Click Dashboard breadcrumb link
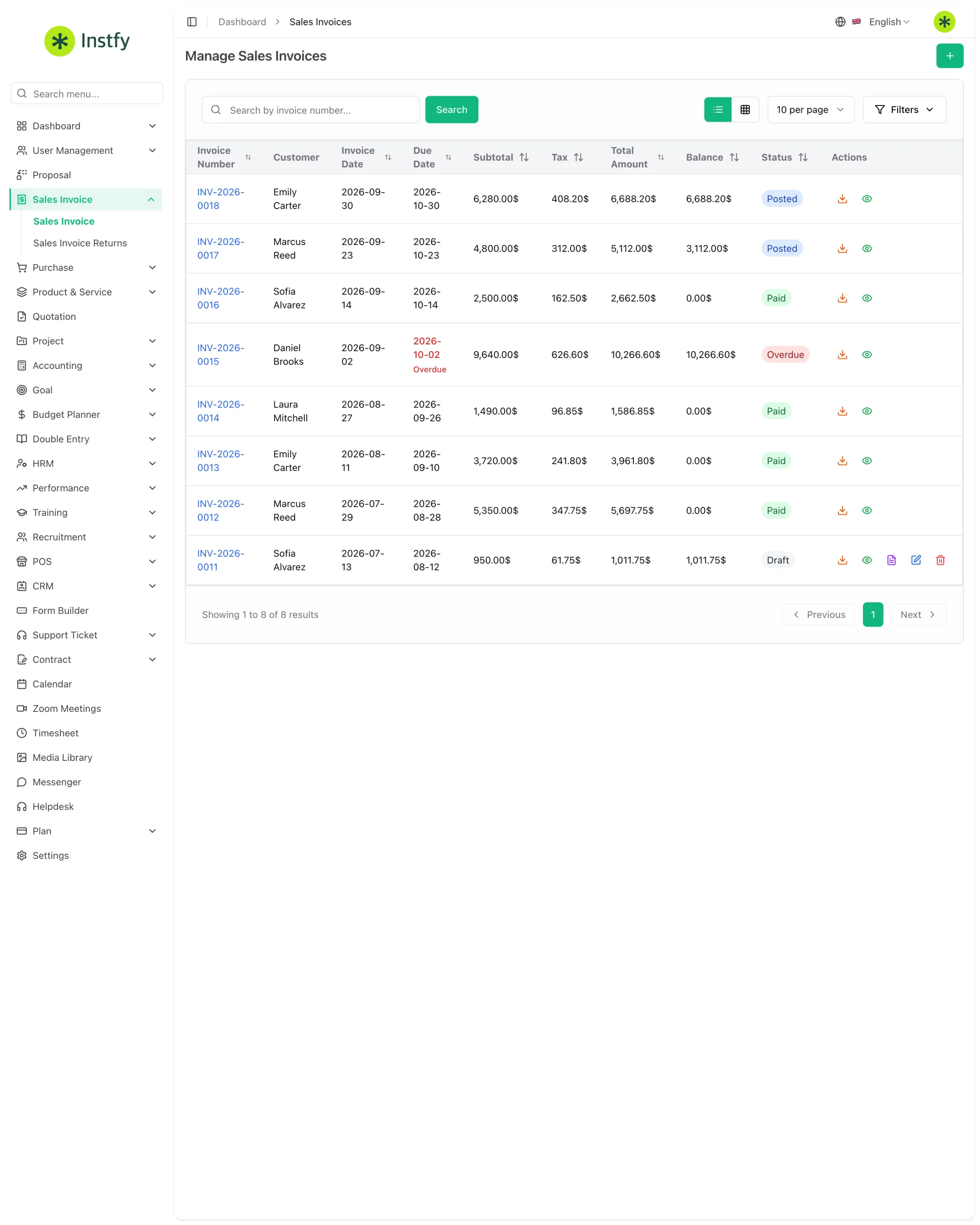 click(x=242, y=22)
